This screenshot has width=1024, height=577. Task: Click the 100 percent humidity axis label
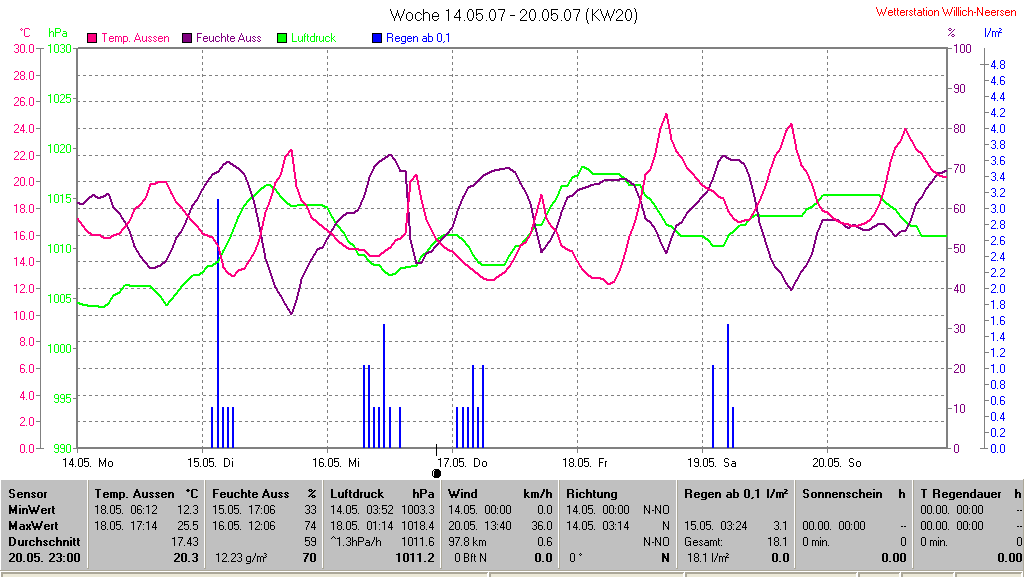coord(963,49)
